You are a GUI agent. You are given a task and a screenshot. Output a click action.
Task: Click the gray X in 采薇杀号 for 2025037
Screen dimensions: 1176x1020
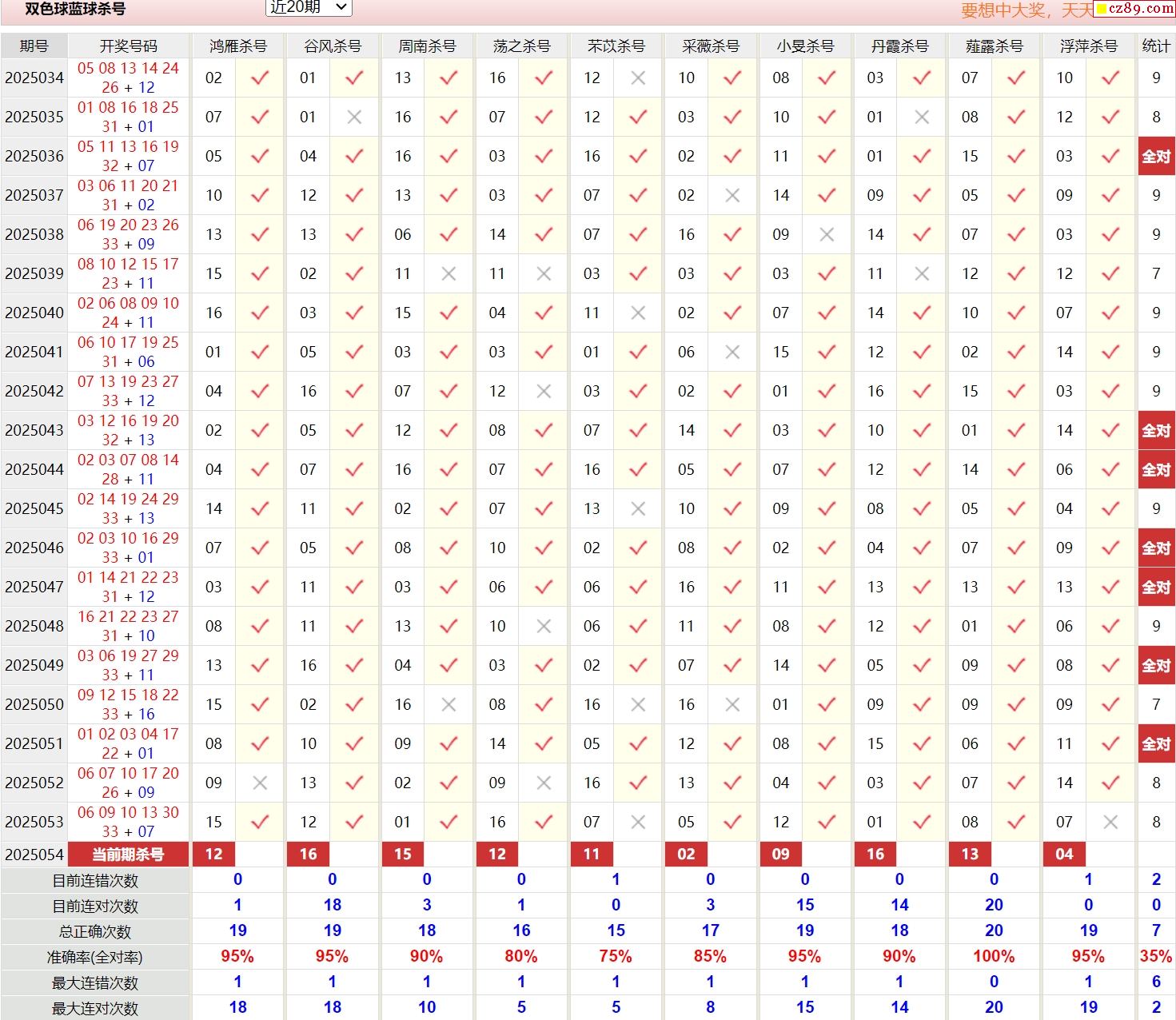click(732, 195)
